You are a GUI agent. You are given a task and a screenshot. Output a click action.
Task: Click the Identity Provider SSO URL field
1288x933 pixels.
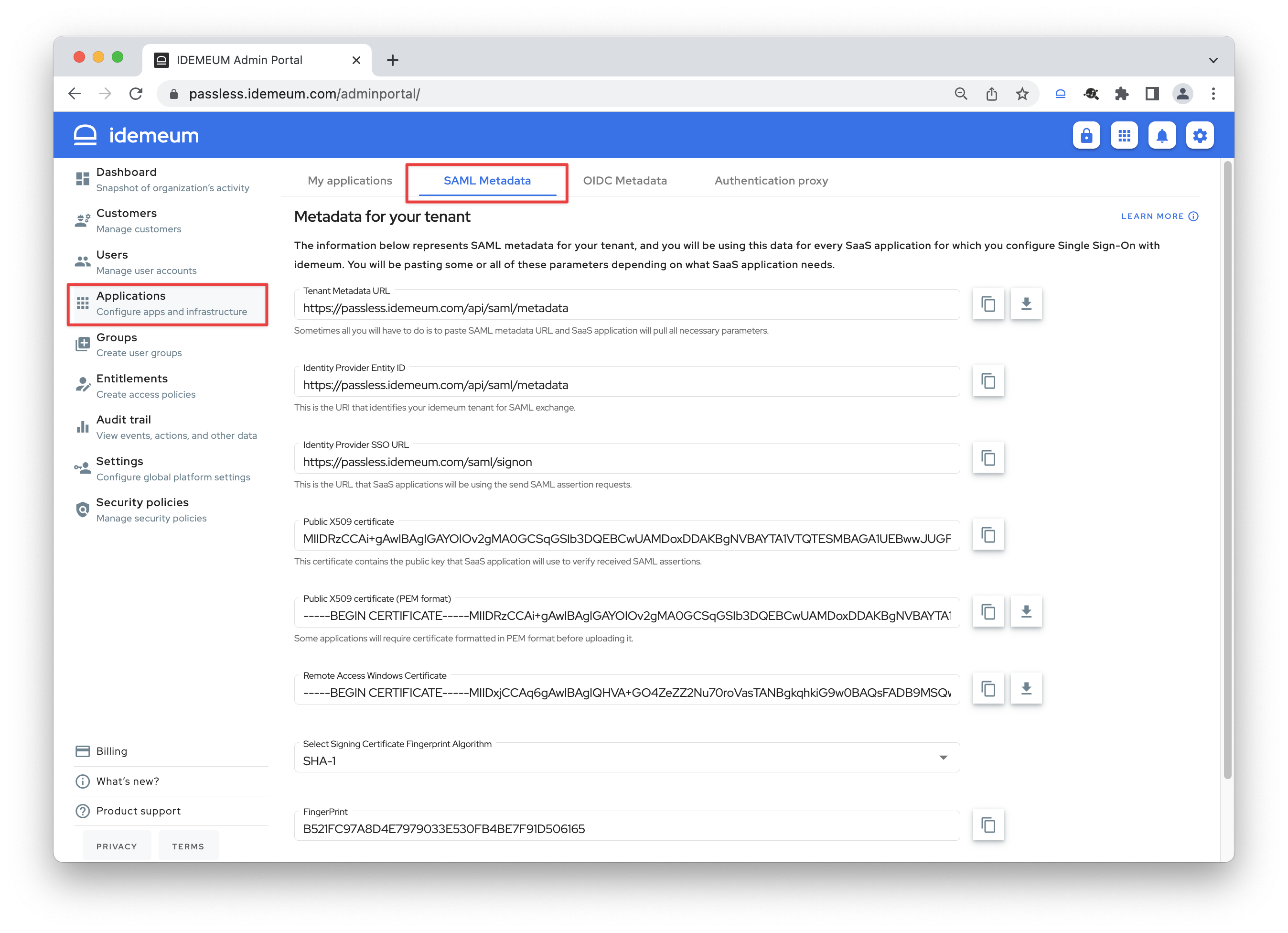coord(626,459)
